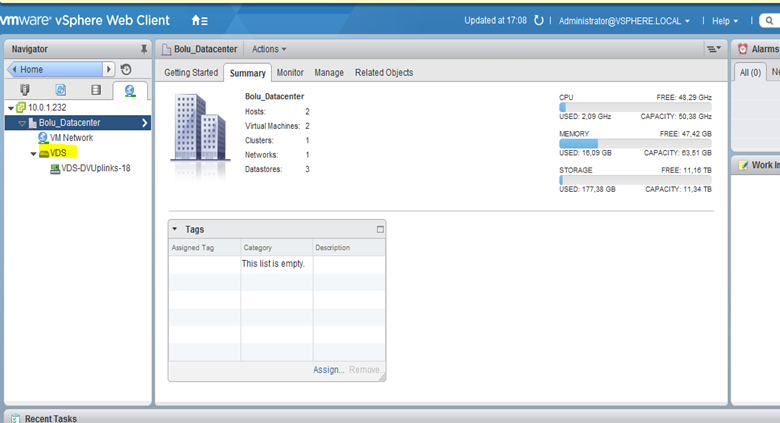Collapse the VDS tree node
Image resolution: width=780 pixels, height=423 pixels.
tap(33, 154)
